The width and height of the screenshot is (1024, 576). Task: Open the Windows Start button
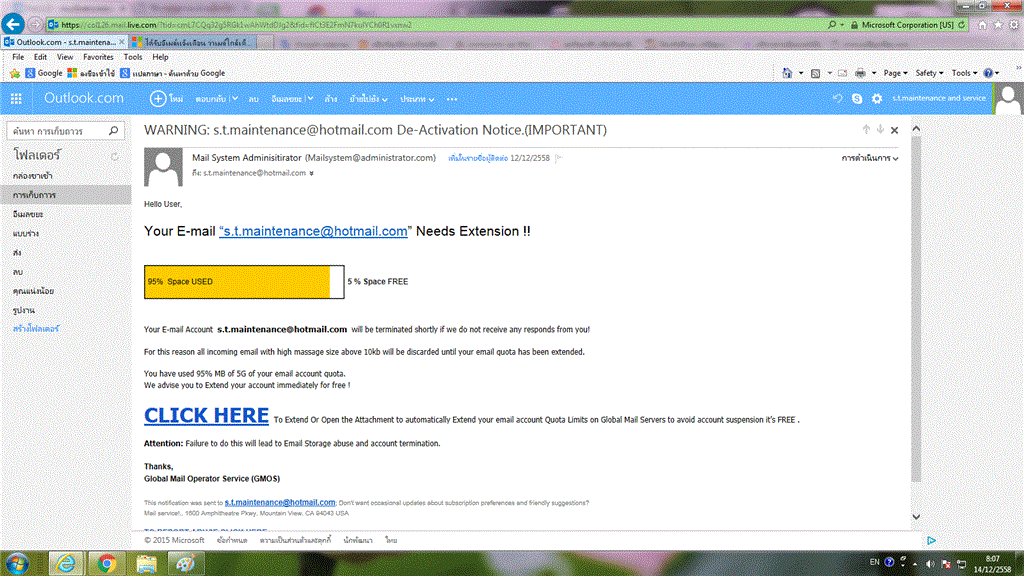point(17,563)
